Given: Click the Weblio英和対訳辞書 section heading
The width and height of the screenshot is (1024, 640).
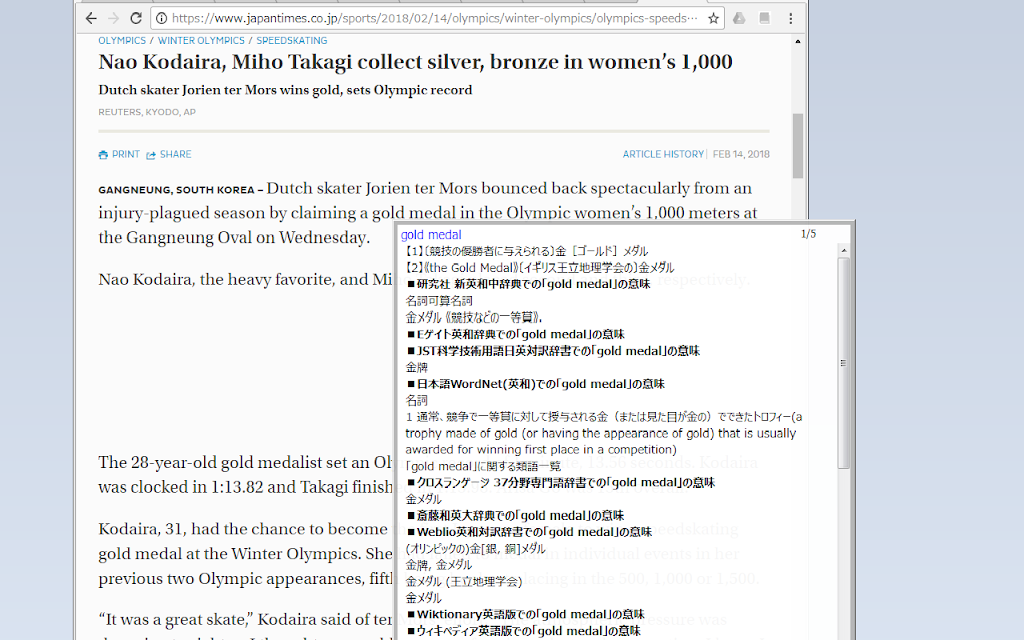Looking at the screenshot, I should click(x=529, y=532).
